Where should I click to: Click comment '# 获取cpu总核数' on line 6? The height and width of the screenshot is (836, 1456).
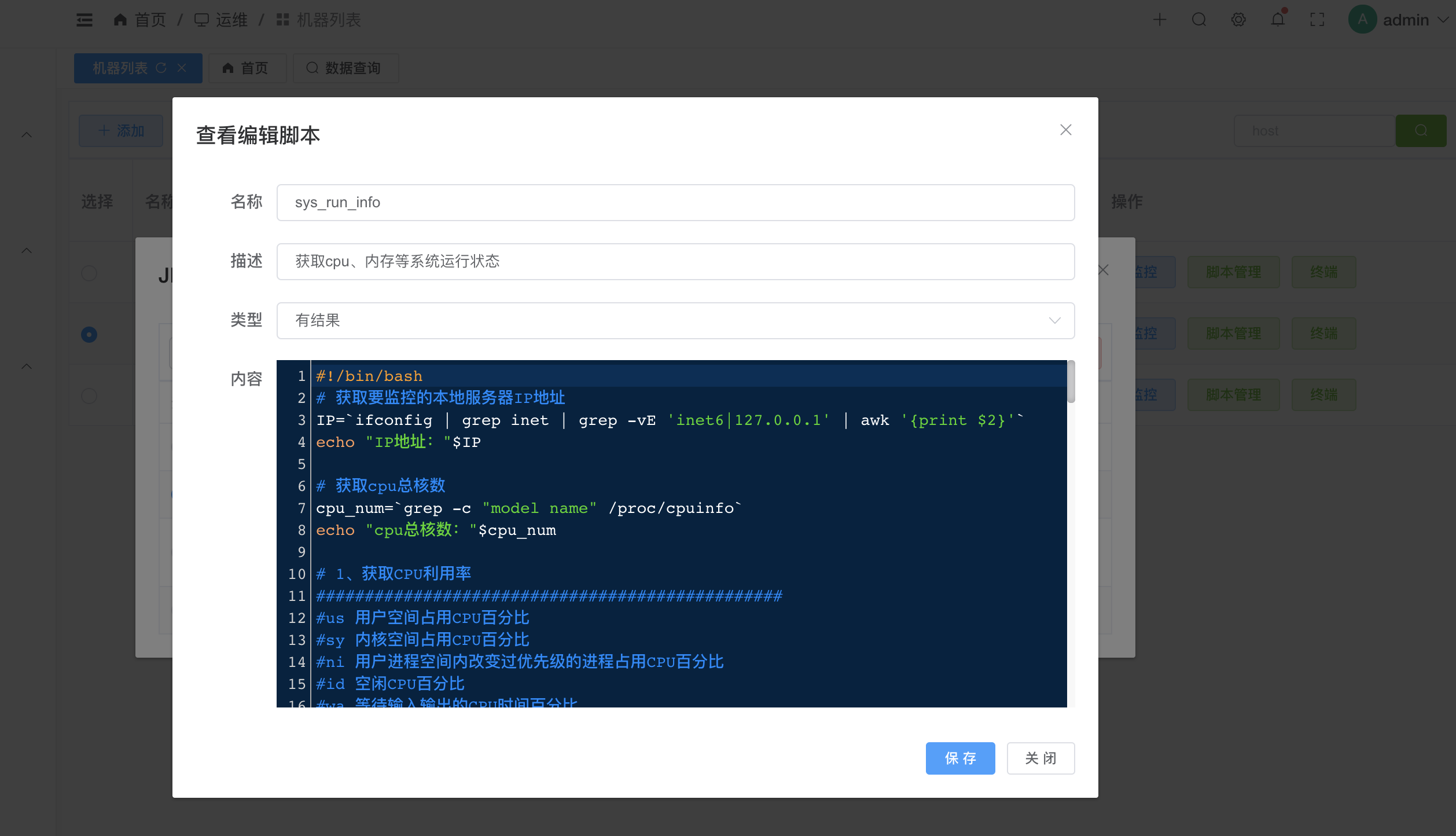381,486
